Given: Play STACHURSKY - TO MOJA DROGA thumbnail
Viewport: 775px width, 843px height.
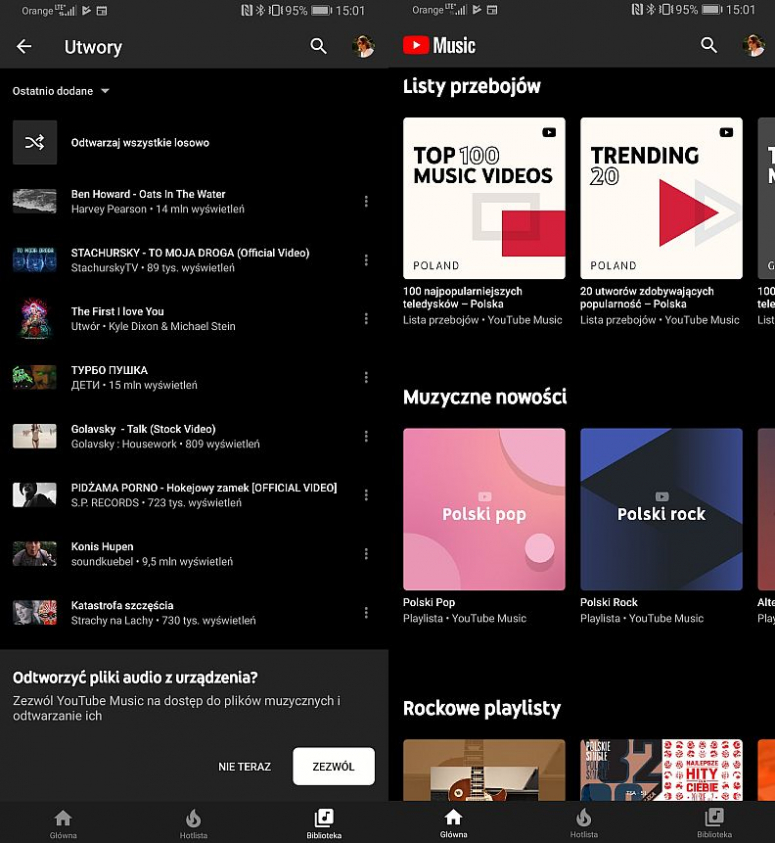Looking at the screenshot, I should 35,260.
